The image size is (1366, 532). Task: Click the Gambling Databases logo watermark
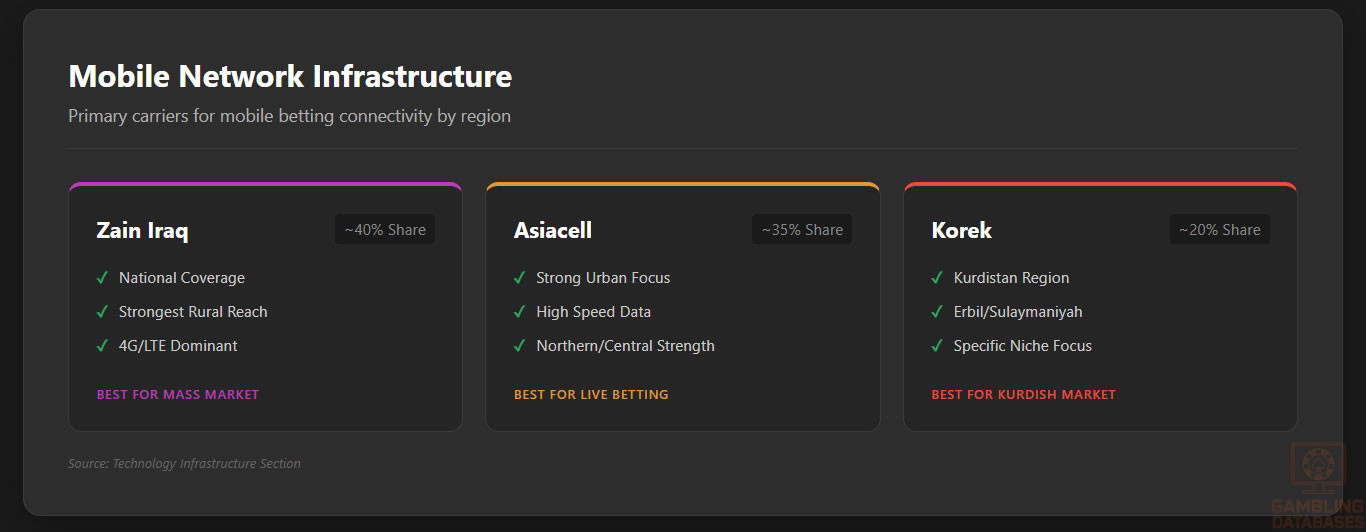coord(1318,485)
